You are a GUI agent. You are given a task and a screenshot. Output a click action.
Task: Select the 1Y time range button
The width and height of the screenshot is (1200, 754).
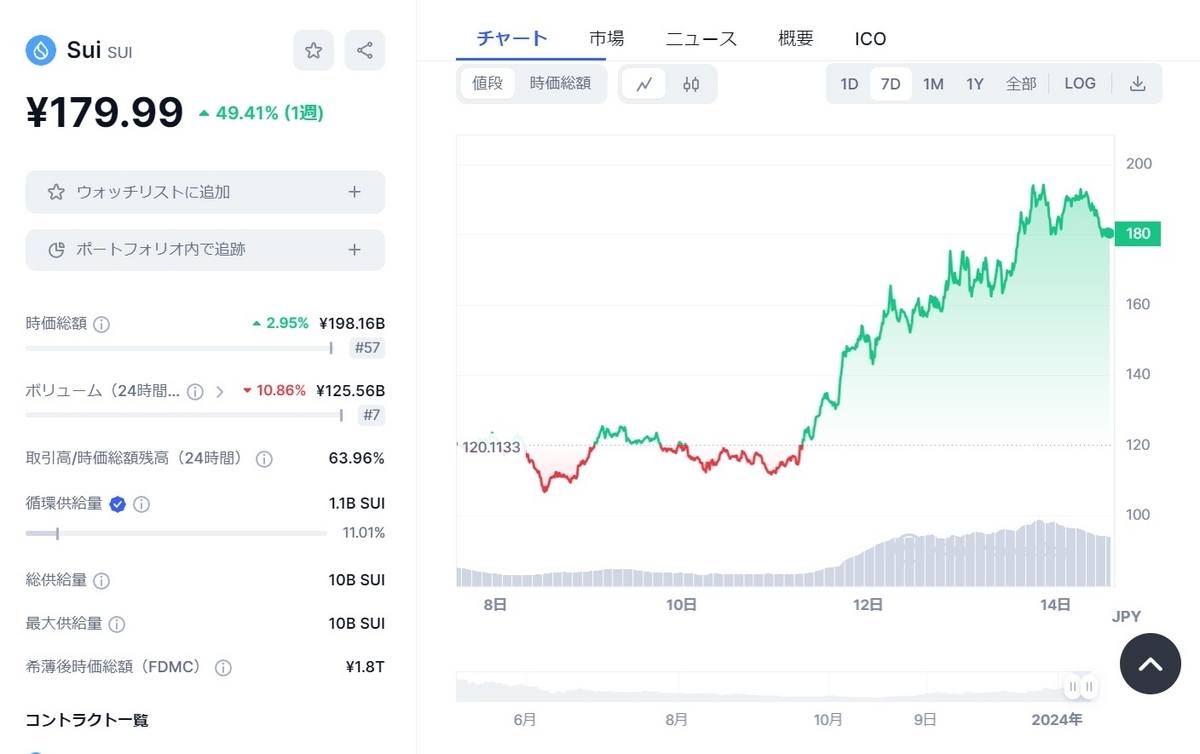coord(975,84)
